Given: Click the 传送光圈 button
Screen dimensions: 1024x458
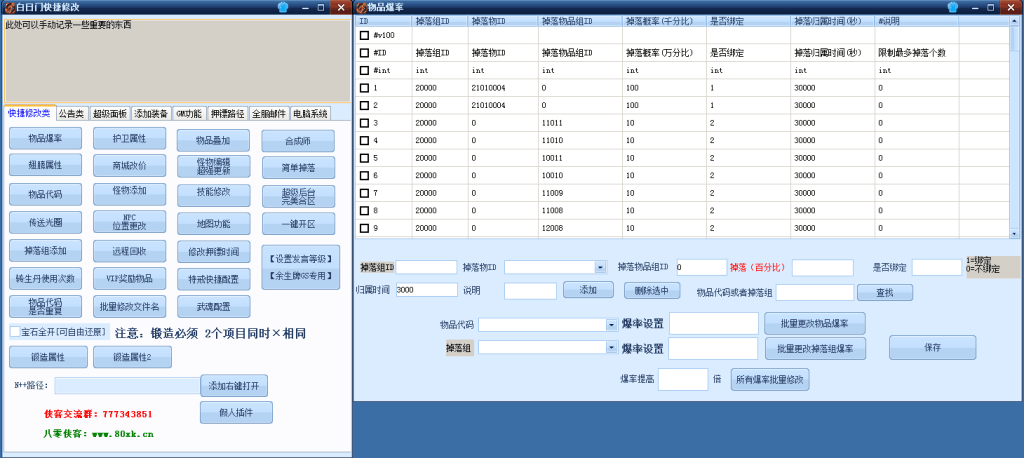Looking at the screenshot, I should 46,223.
